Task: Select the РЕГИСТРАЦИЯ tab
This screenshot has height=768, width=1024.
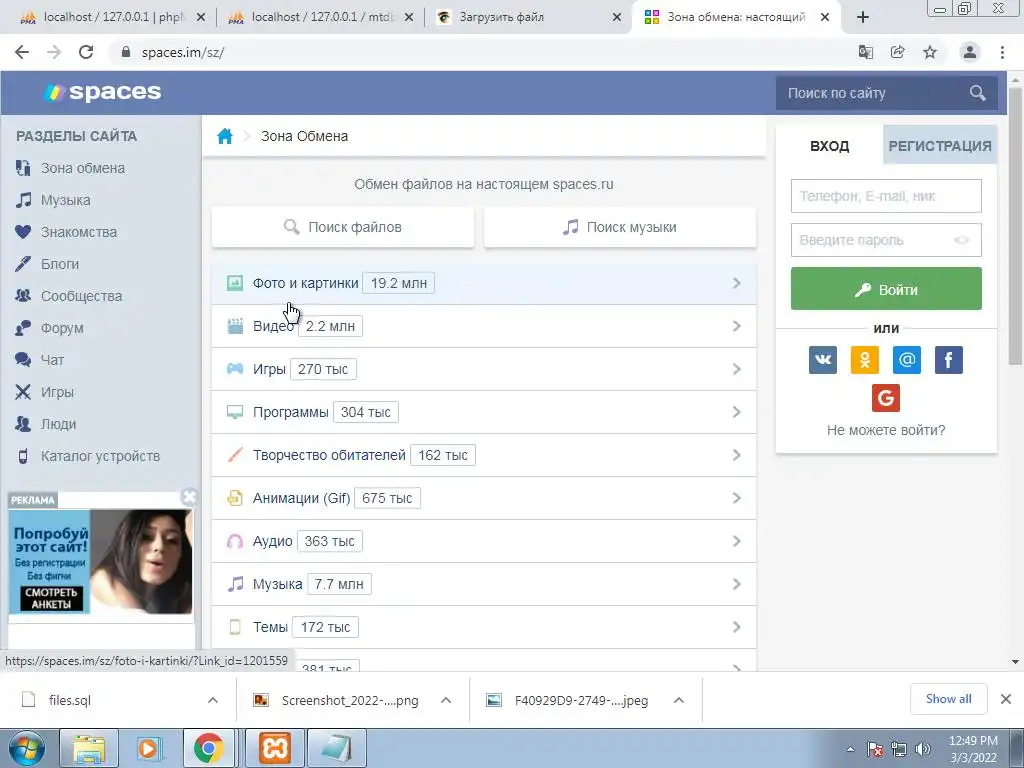Action: (x=940, y=146)
